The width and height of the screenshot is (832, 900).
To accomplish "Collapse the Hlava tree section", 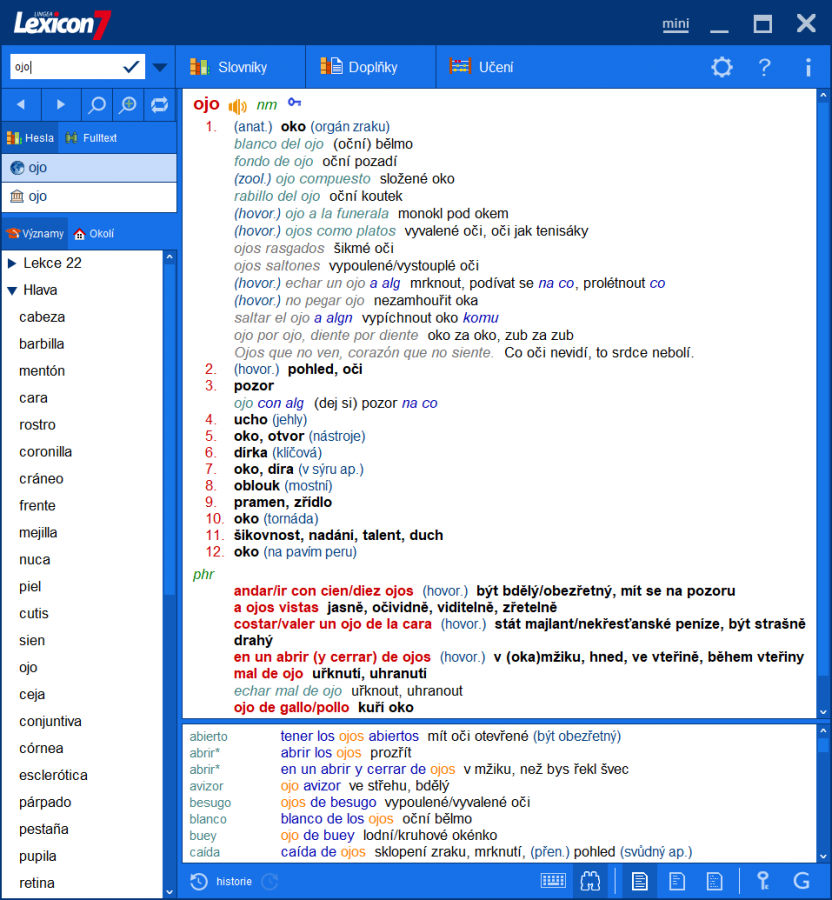I will [x=12, y=290].
